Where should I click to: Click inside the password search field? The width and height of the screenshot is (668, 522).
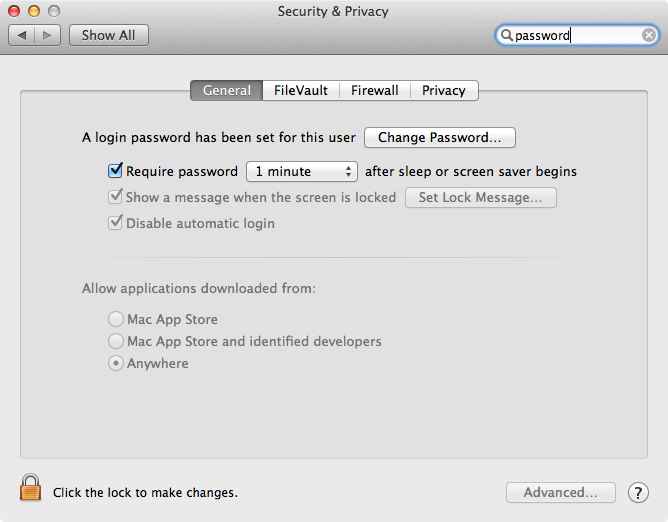[575, 35]
